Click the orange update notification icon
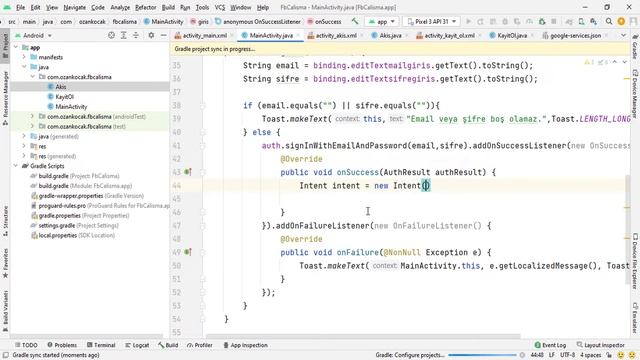 point(621,21)
